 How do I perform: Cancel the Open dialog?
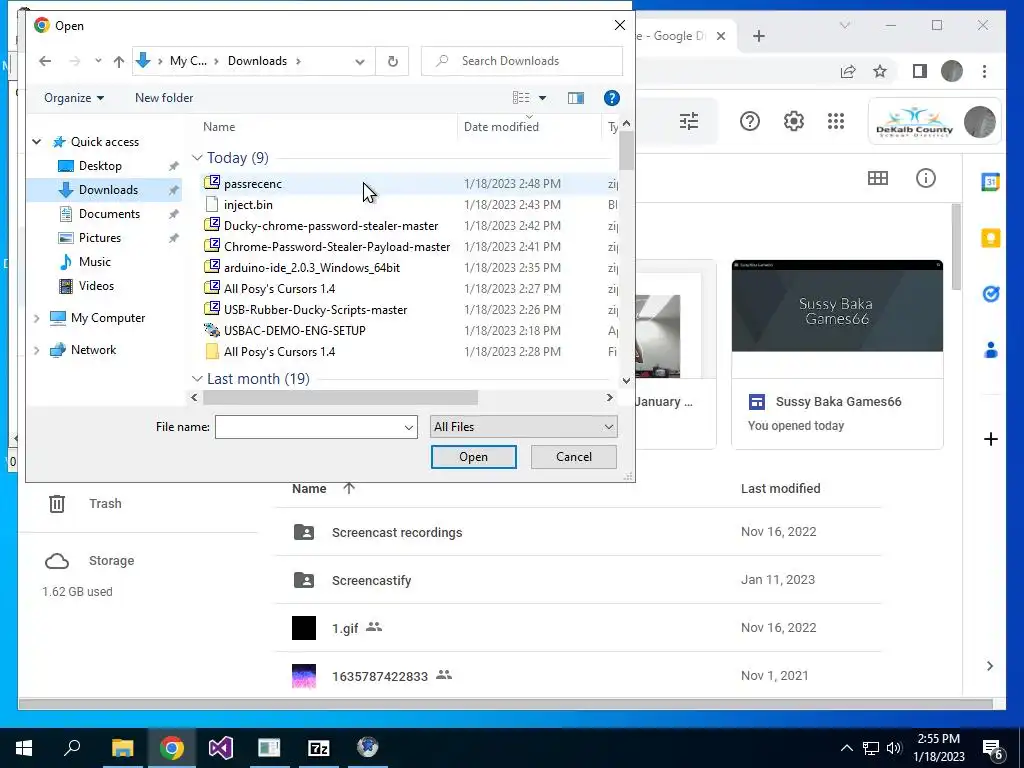573,456
